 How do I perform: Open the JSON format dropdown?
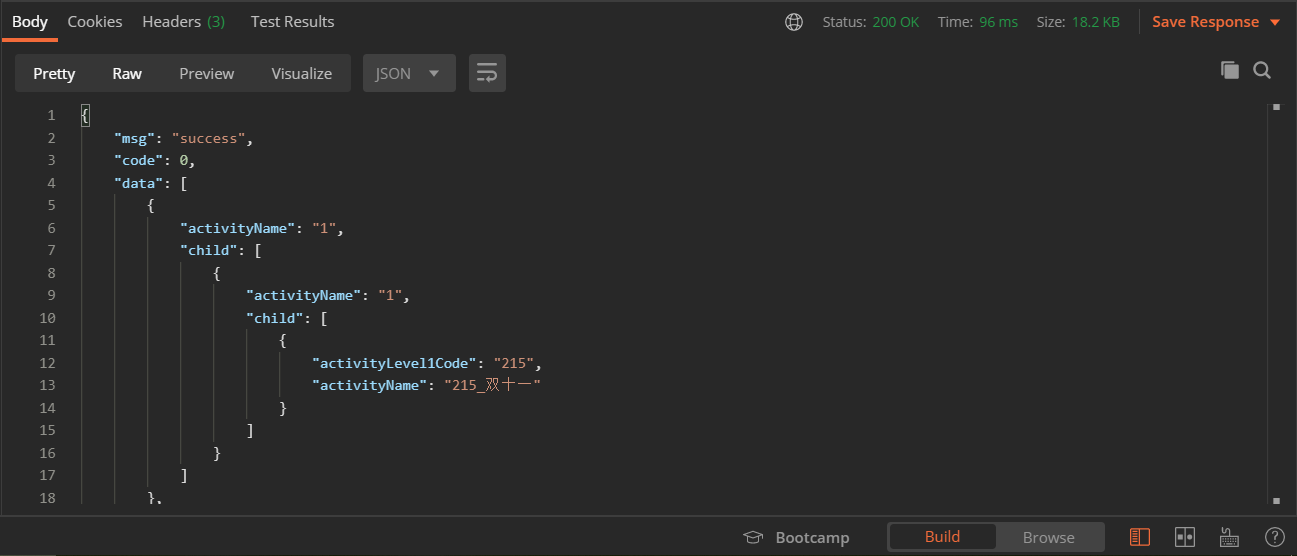click(409, 73)
